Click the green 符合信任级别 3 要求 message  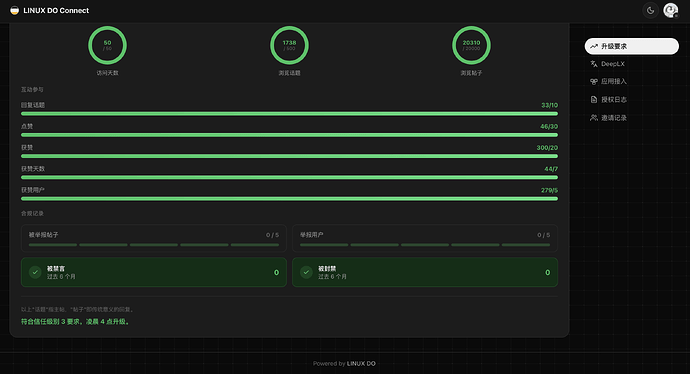pos(75,322)
